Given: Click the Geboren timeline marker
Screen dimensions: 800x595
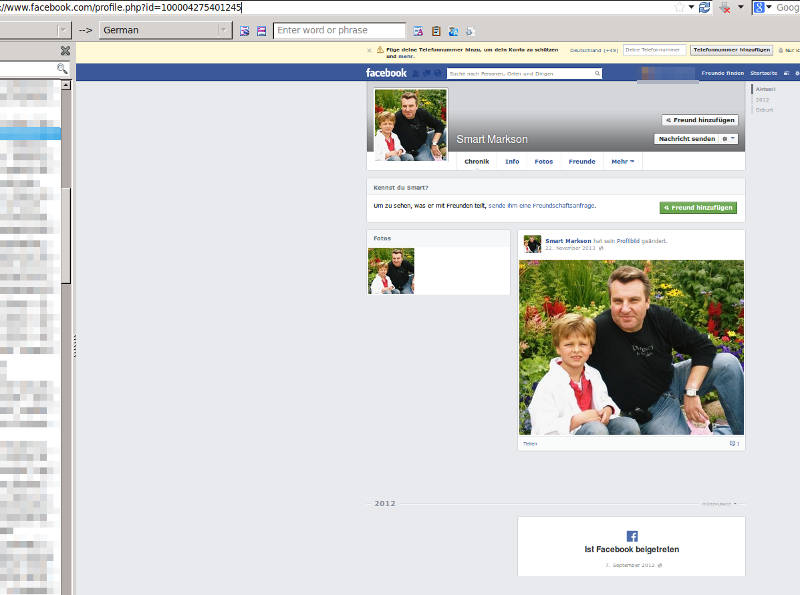Looking at the screenshot, I should (x=764, y=110).
